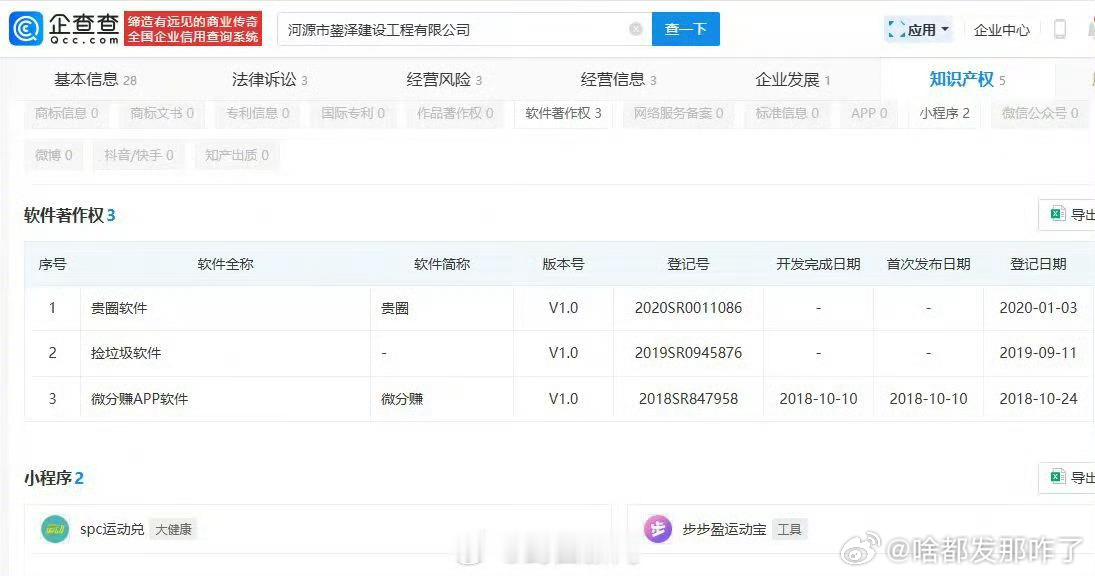Viewport: 1095px width, 576px height.
Task: Clear the search box with the X icon
Action: [x=635, y=29]
